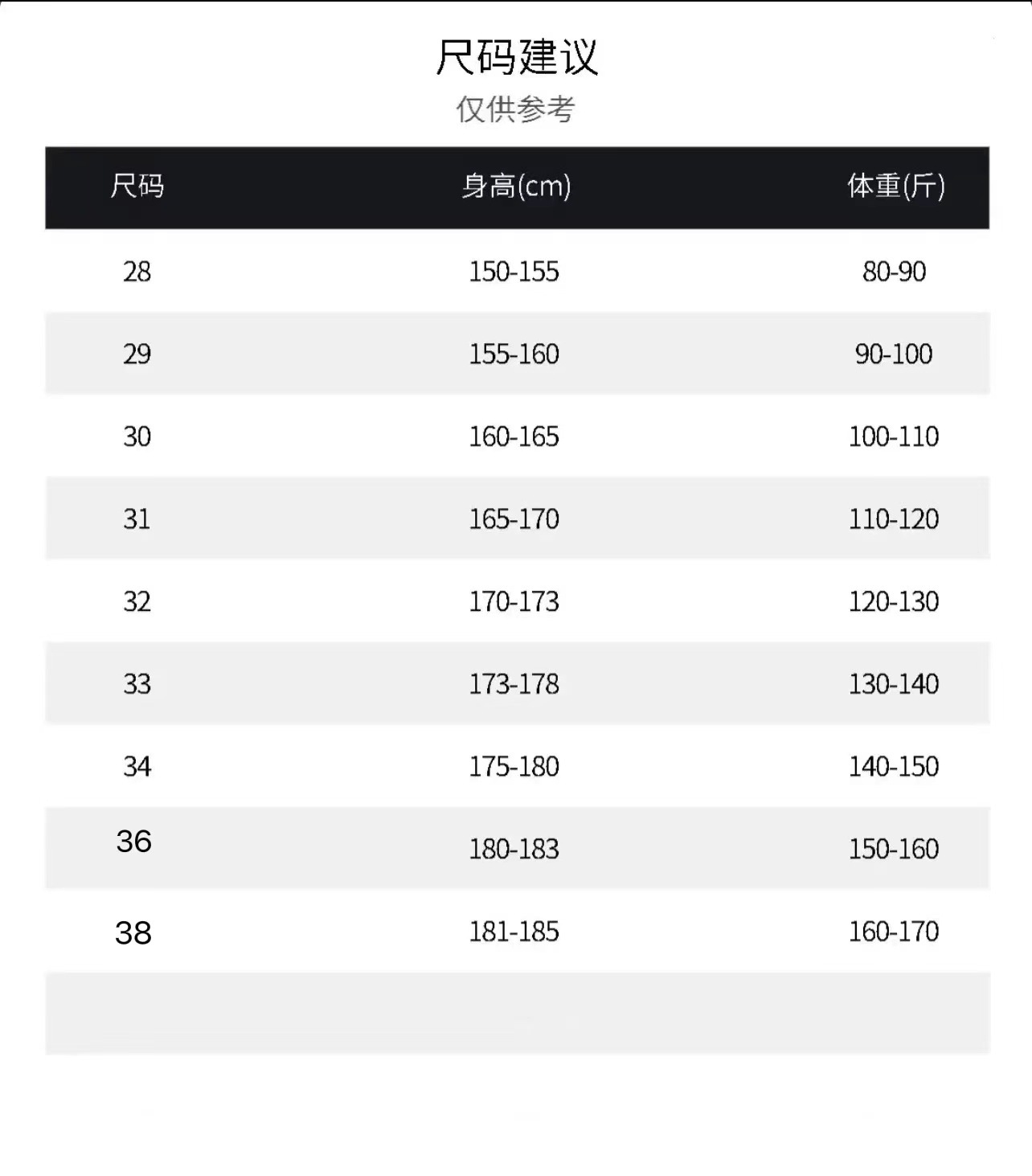Click the 110-120 weight cell

[x=894, y=519]
